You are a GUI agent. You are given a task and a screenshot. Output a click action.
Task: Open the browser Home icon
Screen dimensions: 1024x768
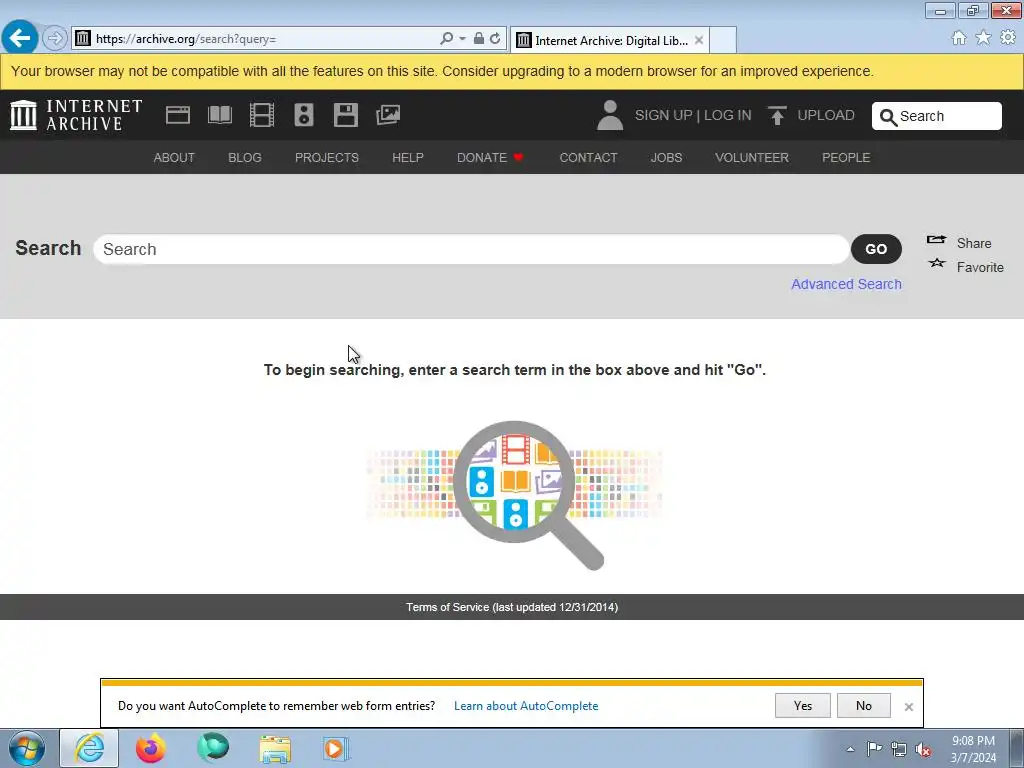(959, 38)
